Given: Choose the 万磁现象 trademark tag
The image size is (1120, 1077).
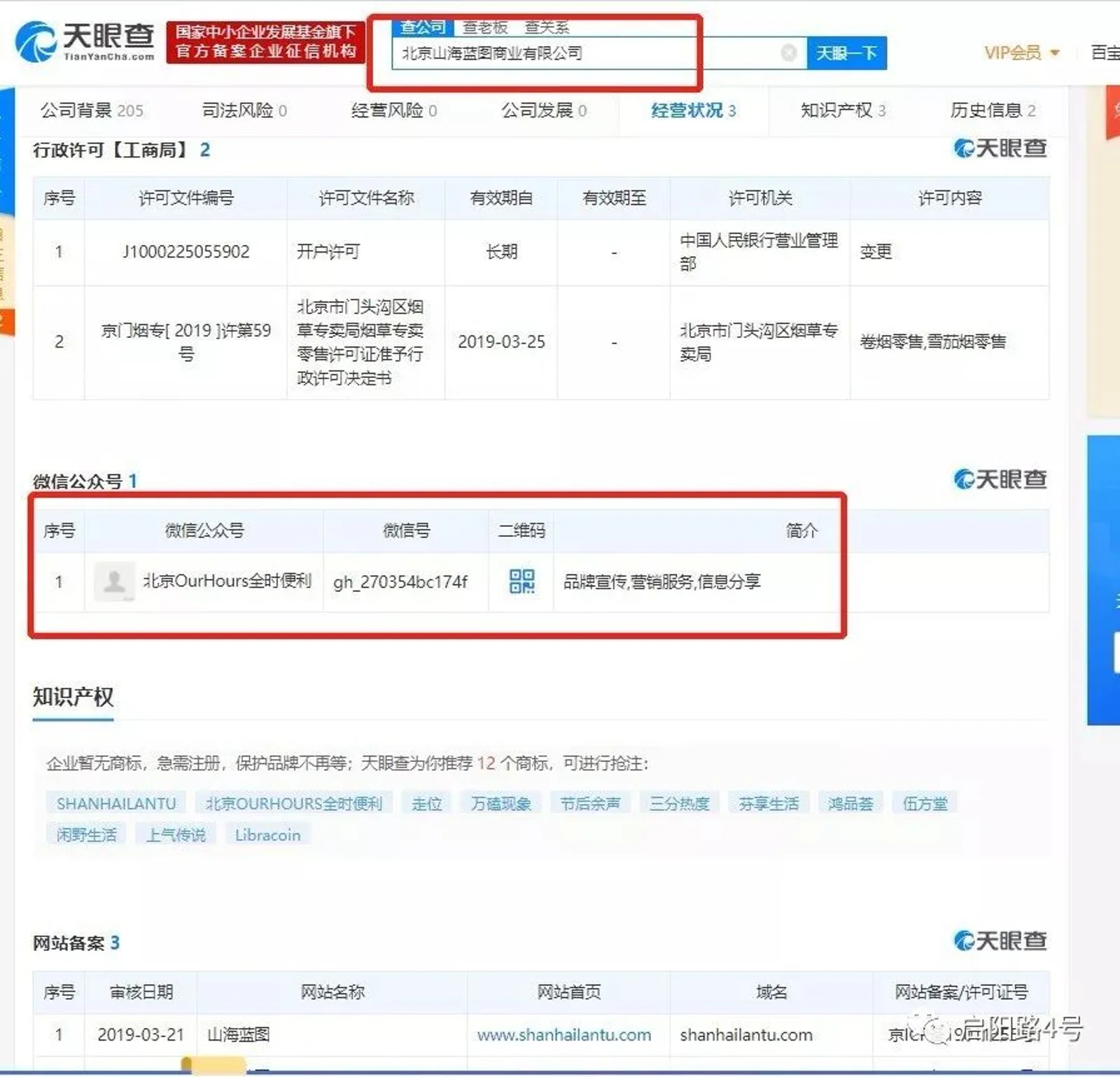Looking at the screenshot, I should click(x=500, y=803).
